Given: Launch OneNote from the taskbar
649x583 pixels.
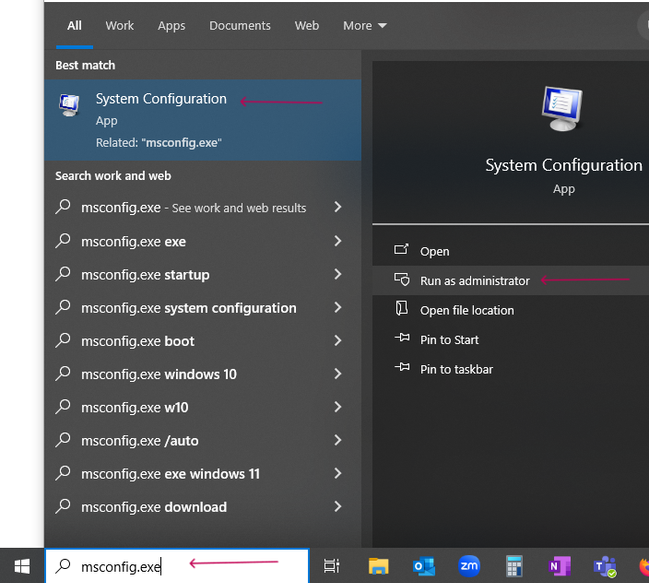Looking at the screenshot, I should tap(560, 566).
